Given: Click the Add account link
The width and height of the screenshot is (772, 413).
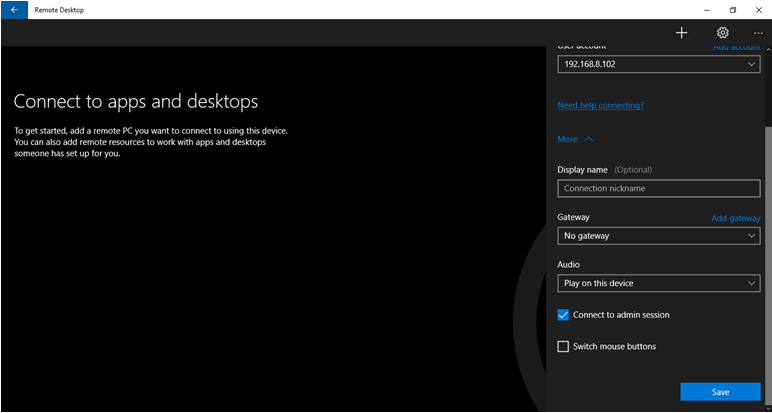Looking at the screenshot, I should pyautogui.click(x=737, y=47).
